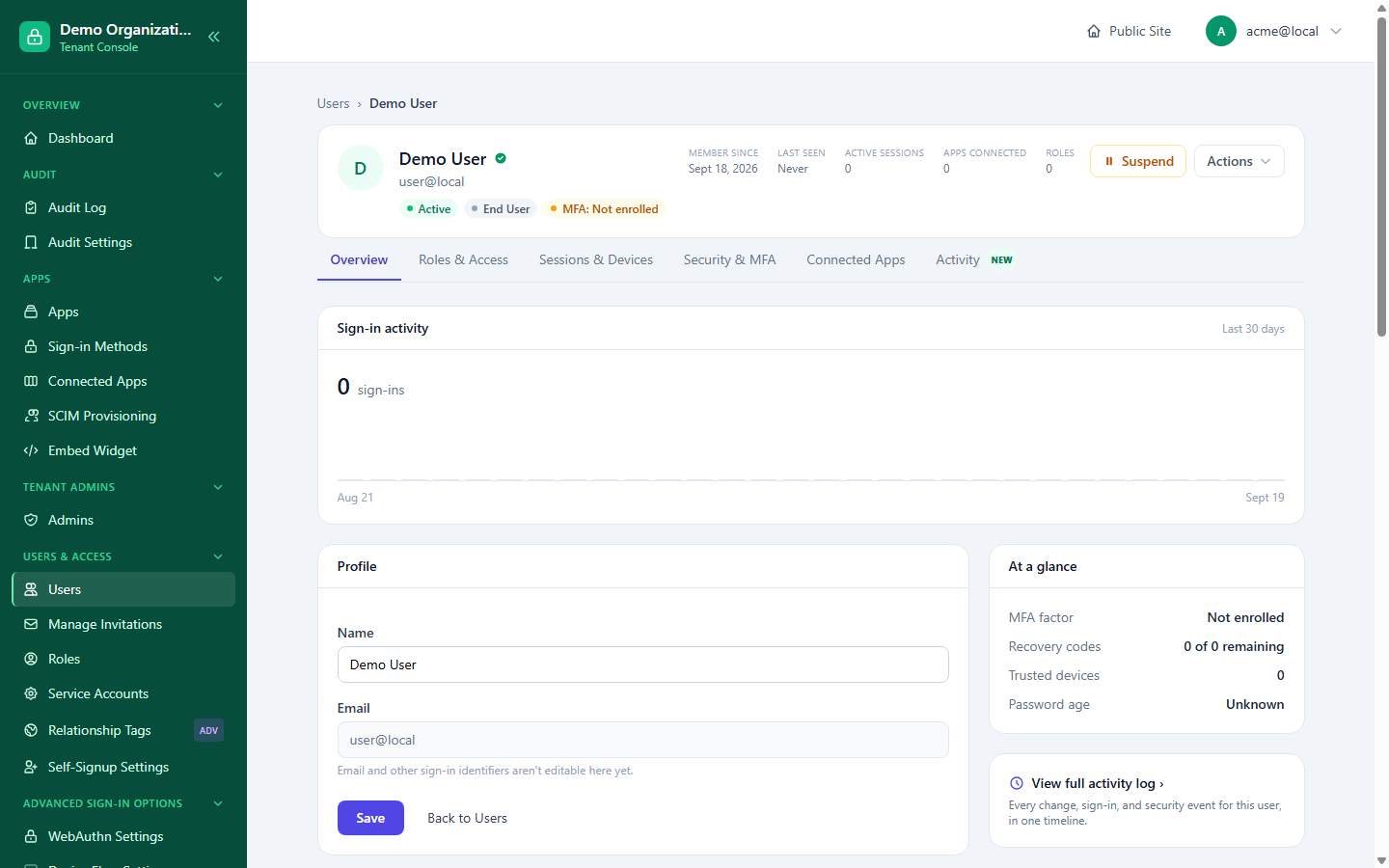Click the Manage Invitations envelope icon
Screen dimensions: 1389x868
pos(31,624)
